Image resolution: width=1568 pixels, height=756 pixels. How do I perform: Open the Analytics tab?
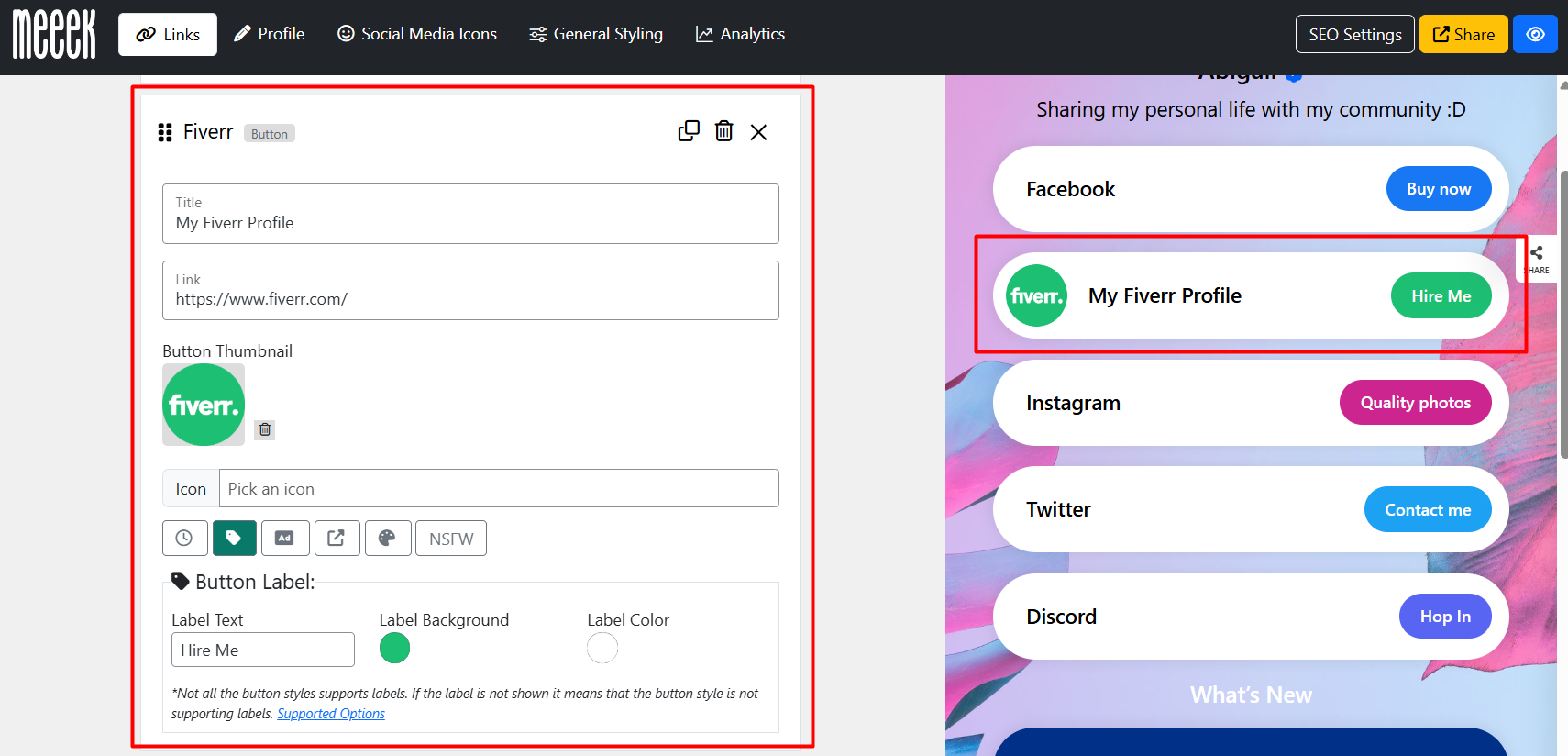pyautogui.click(x=740, y=34)
